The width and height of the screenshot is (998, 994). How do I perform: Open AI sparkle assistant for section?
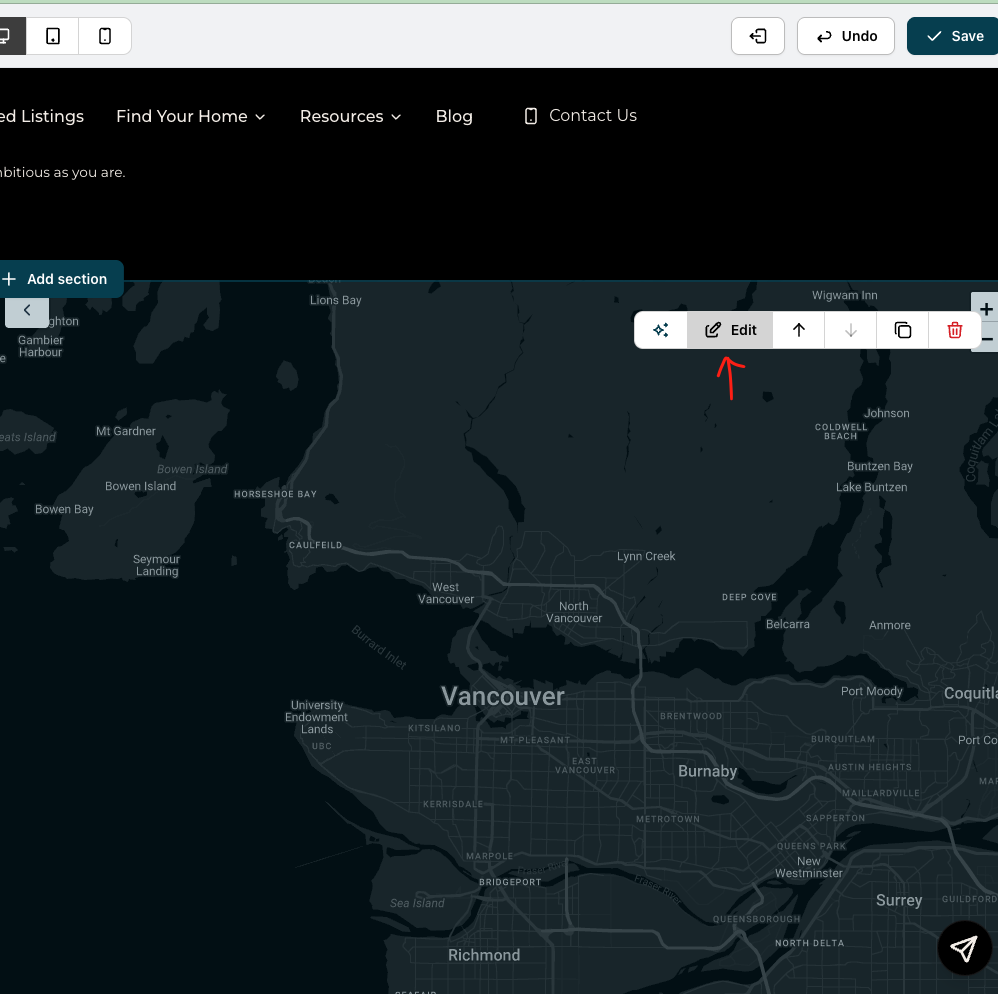click(661, 330)
